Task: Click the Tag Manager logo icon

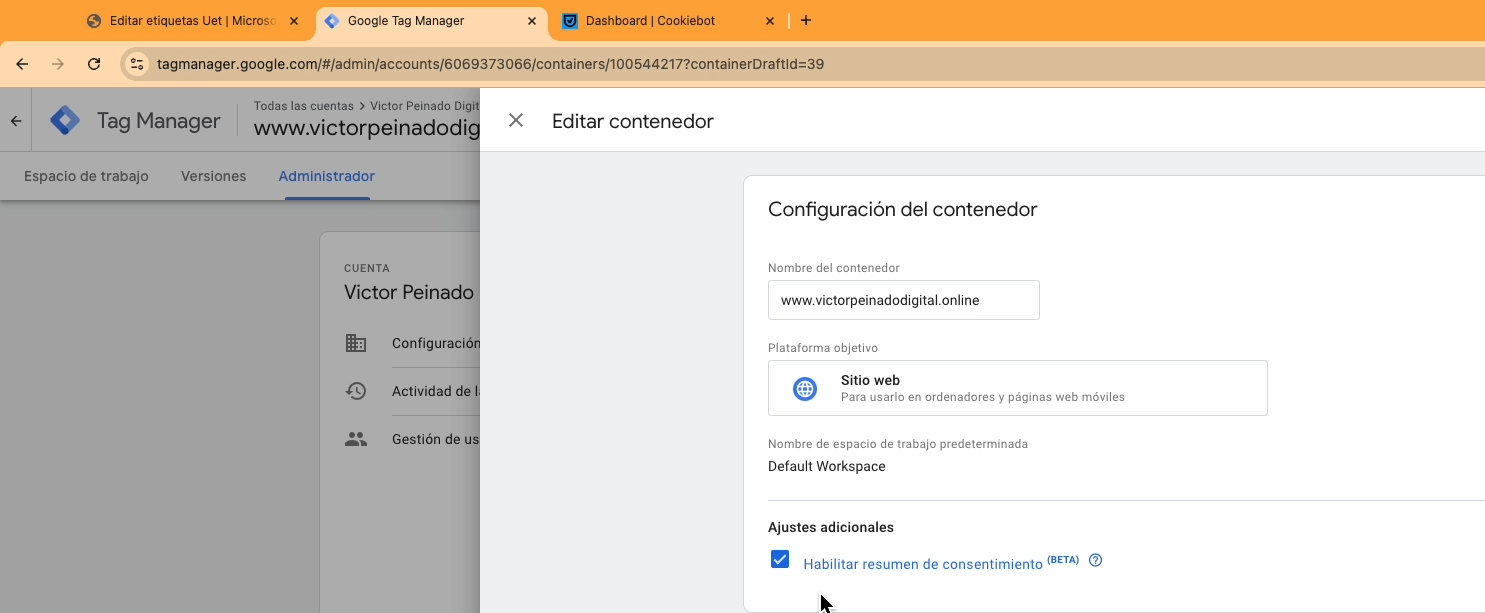Action: point(65,121)
